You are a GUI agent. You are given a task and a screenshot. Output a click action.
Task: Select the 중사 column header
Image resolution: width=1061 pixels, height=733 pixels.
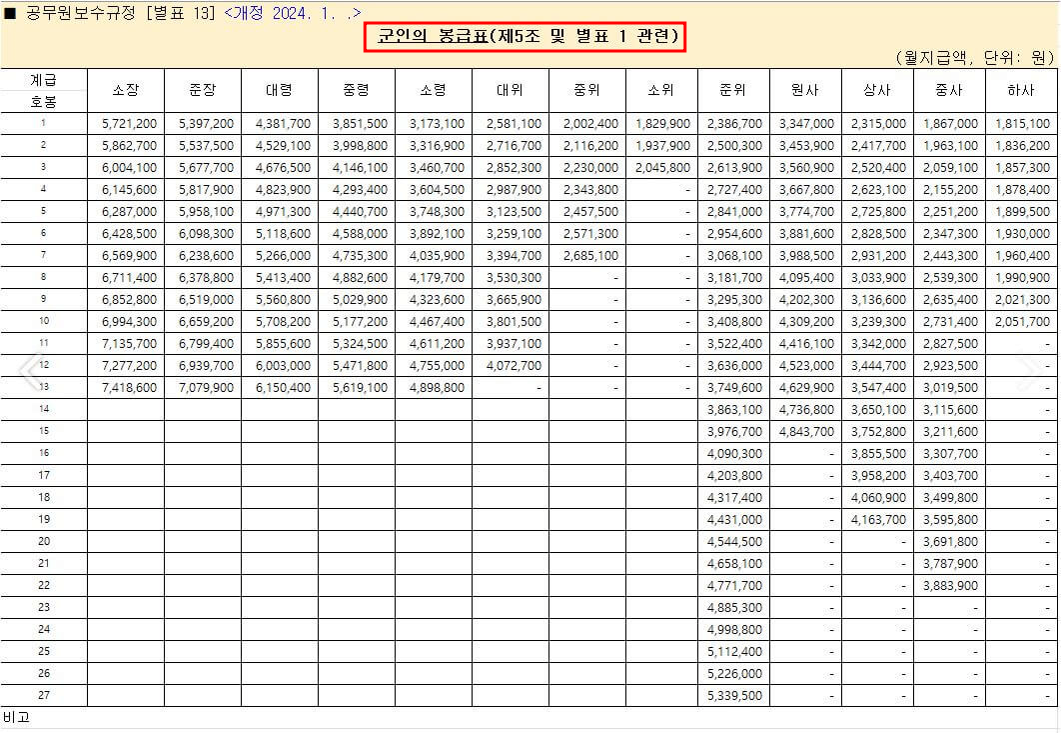[x=949, y=90]
